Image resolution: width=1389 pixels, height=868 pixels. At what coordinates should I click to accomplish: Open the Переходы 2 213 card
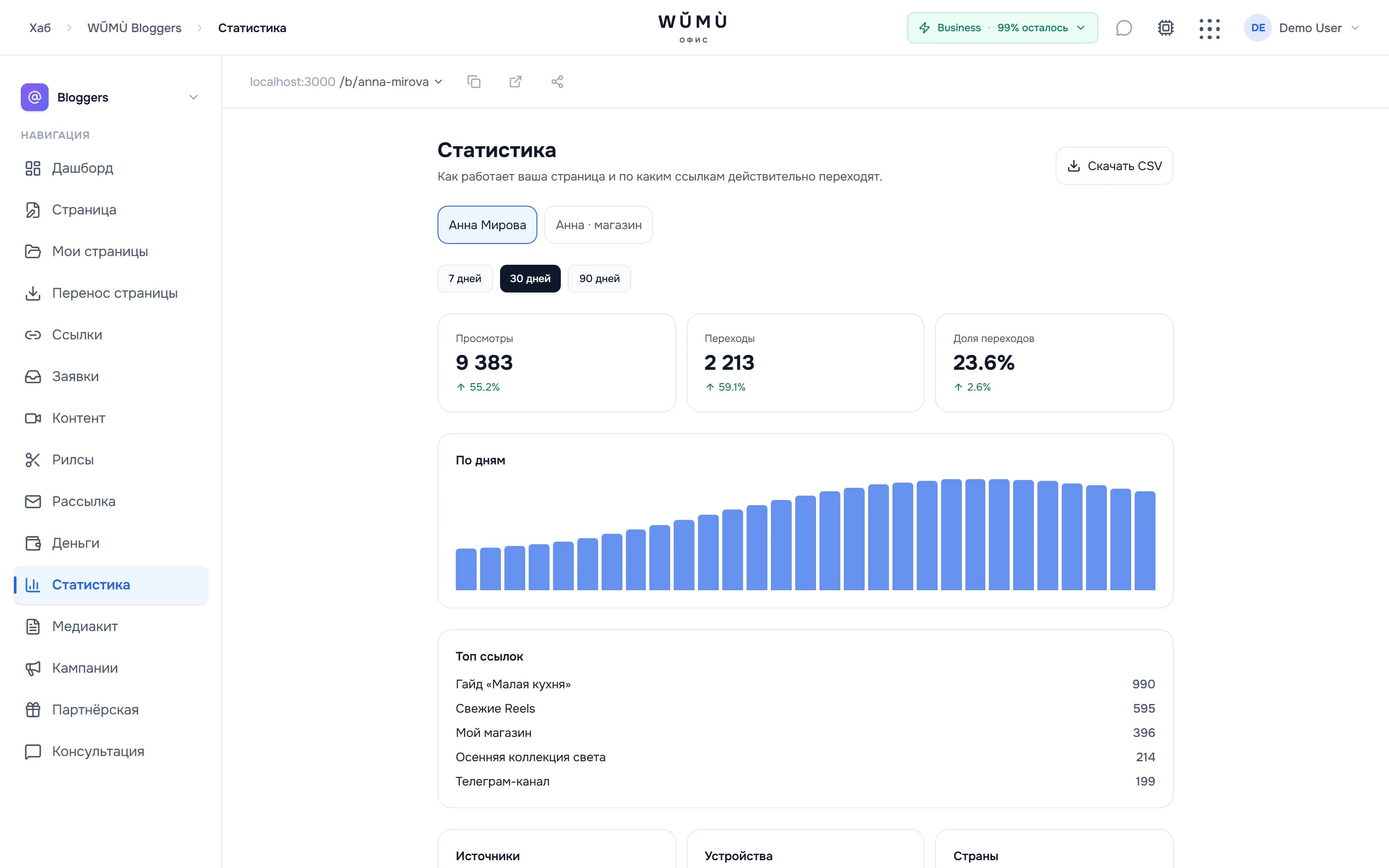[x=805, y=363]
